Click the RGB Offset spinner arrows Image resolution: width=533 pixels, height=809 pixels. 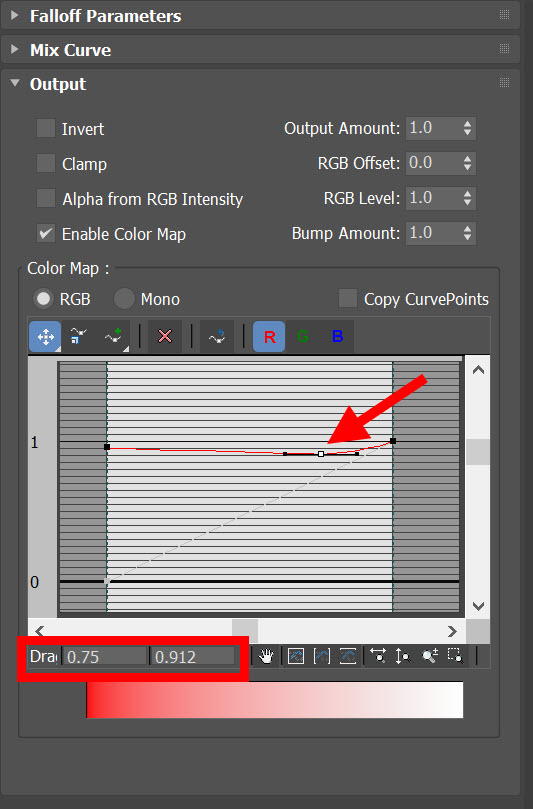tap(467, 163)
